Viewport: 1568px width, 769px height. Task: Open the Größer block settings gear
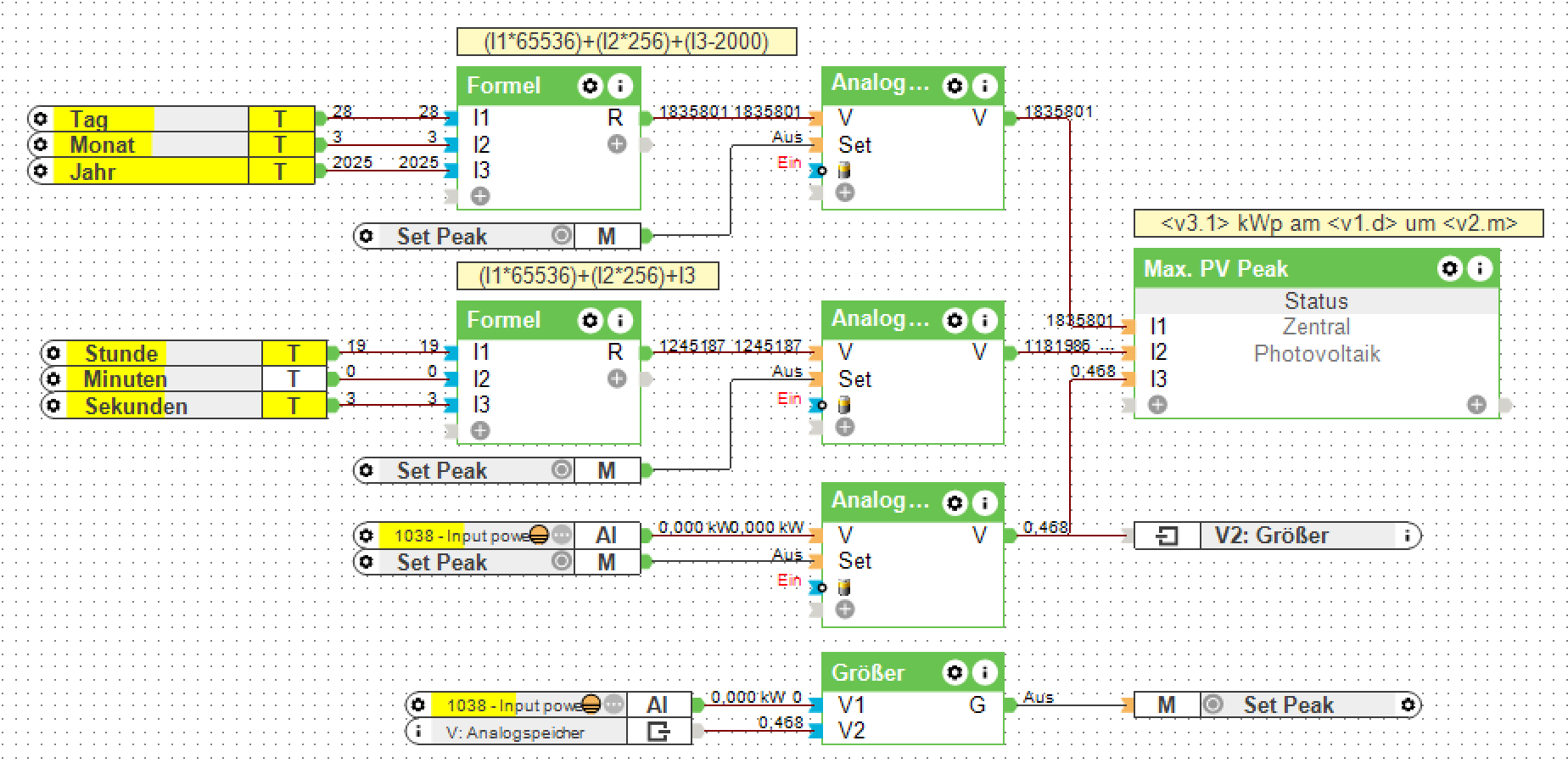[x=955, y=673]
